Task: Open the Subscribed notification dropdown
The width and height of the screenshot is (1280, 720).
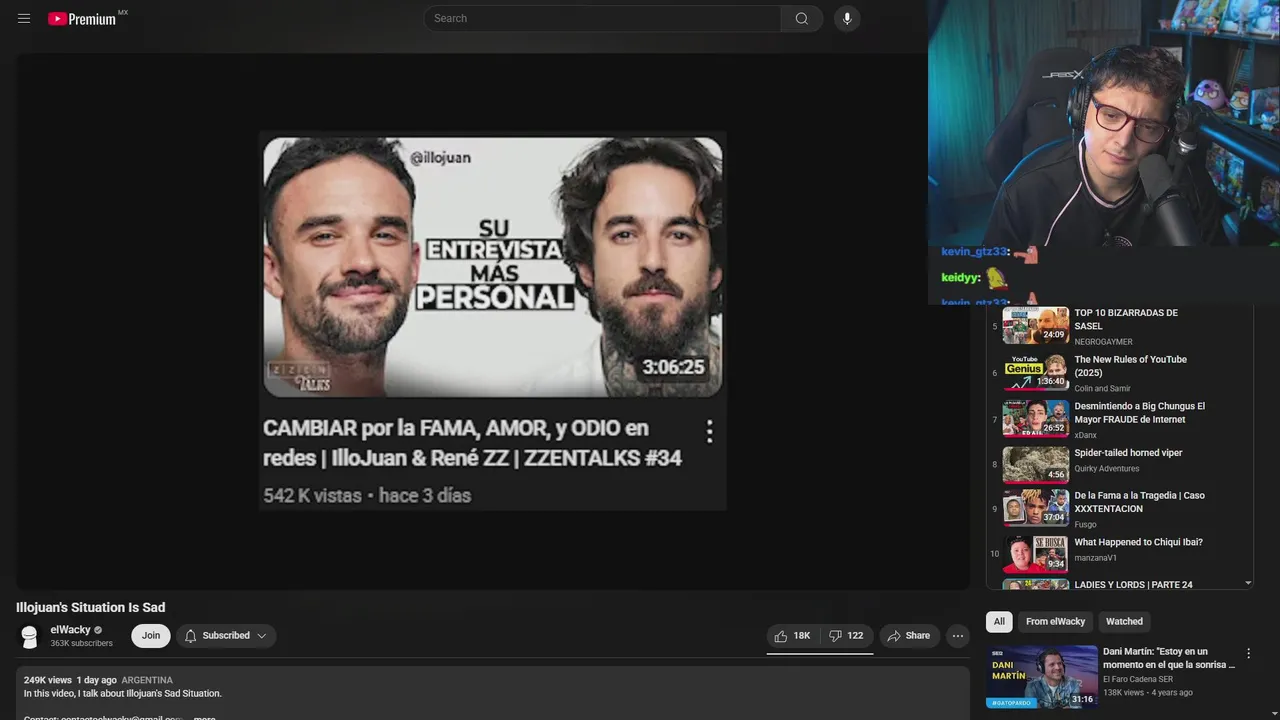Action: click(x=226, y=635)
